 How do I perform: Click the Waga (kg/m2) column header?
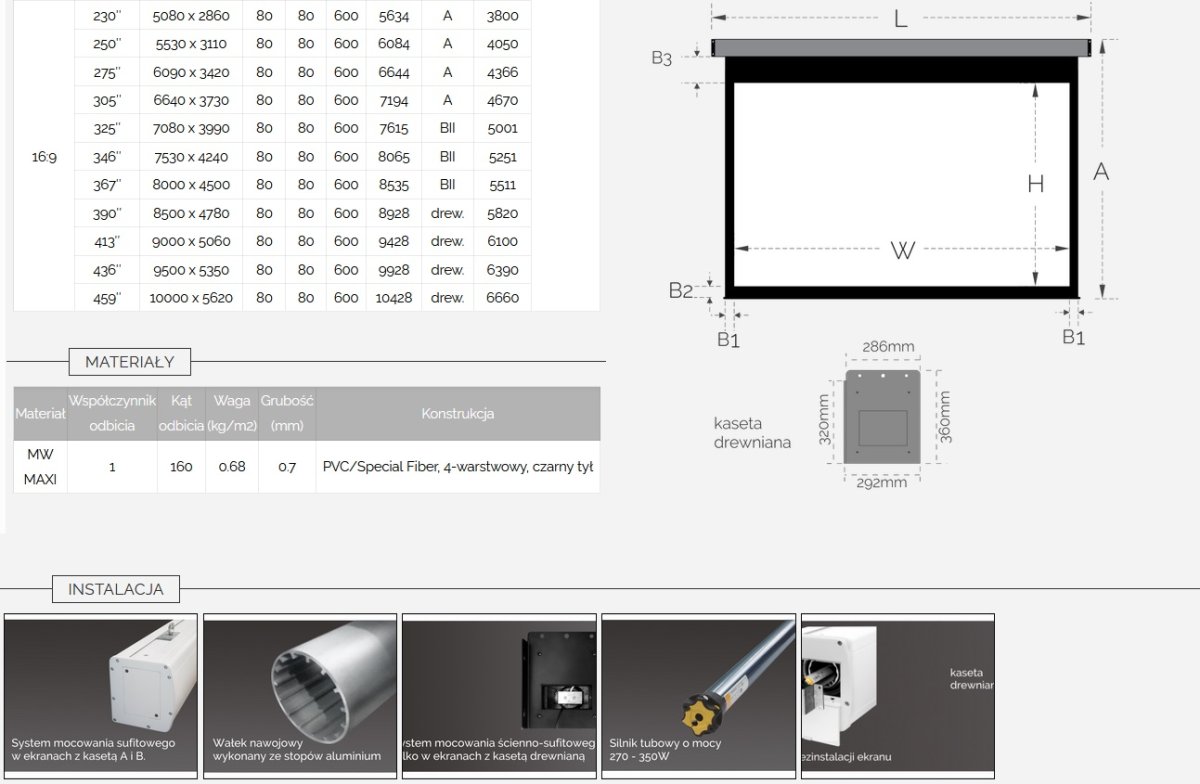click(232, 413)
